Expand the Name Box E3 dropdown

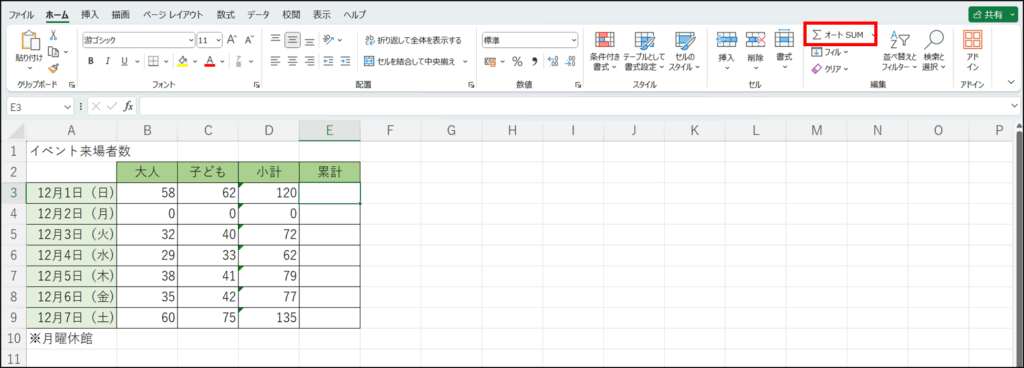68,106
